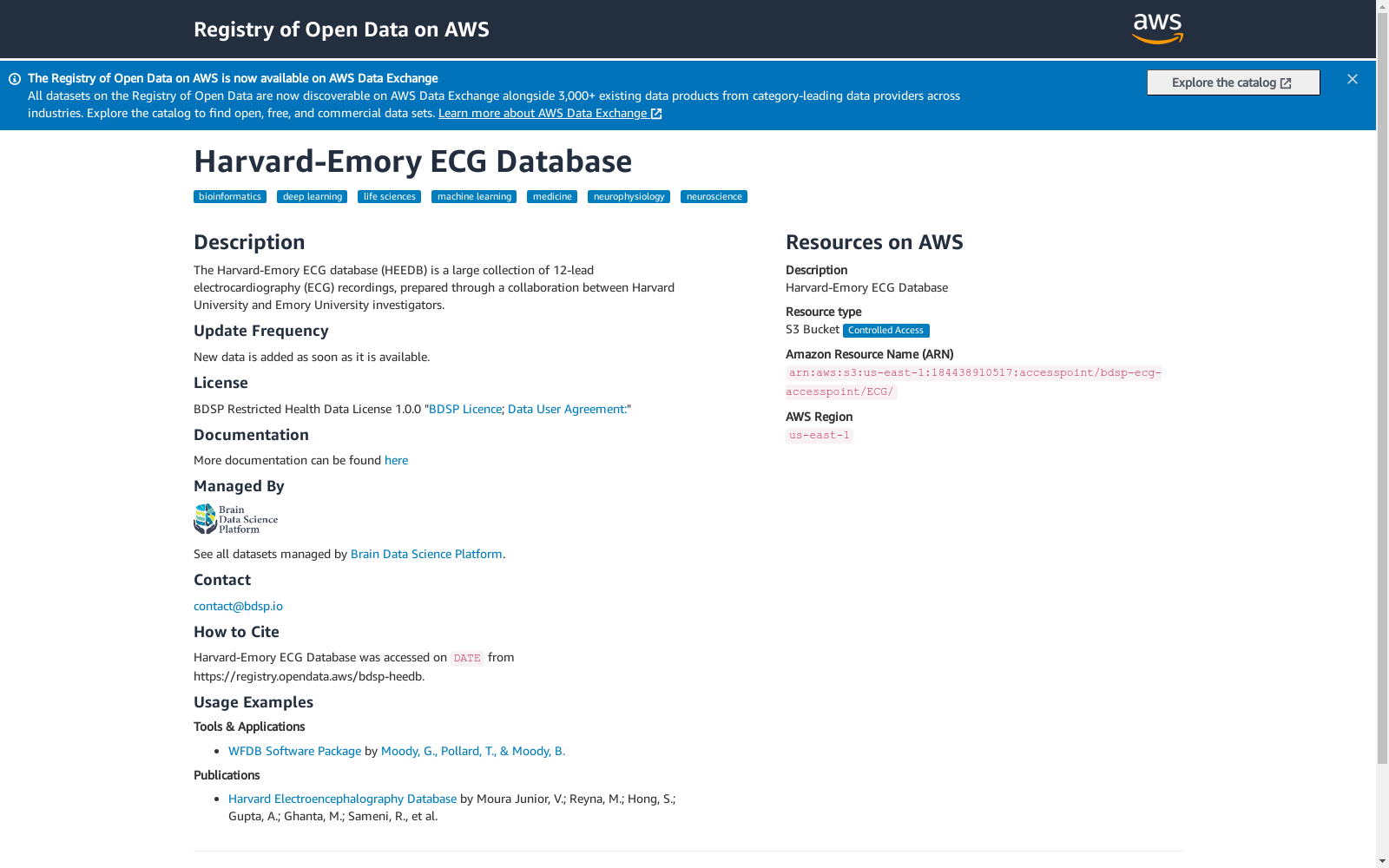Click 'New data is added as soon as it is available.'

pyautogui.click(x=312, y=357)
